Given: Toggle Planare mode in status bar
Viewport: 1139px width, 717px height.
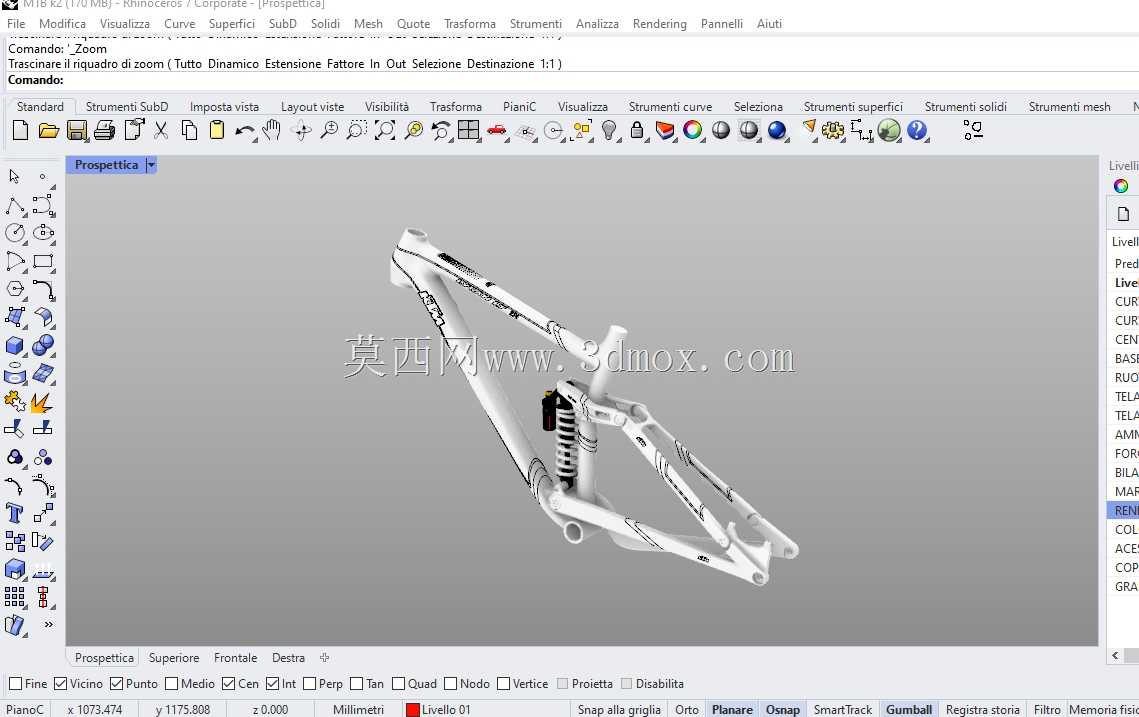Looking at the screenshot, I should pos(731,709).
